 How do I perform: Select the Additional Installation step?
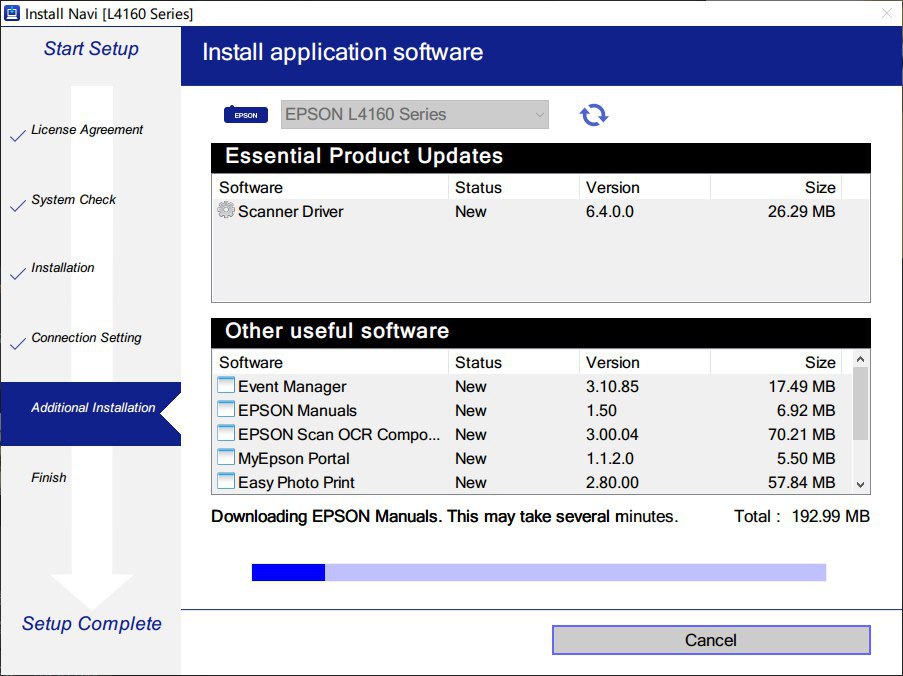[93, 408]
